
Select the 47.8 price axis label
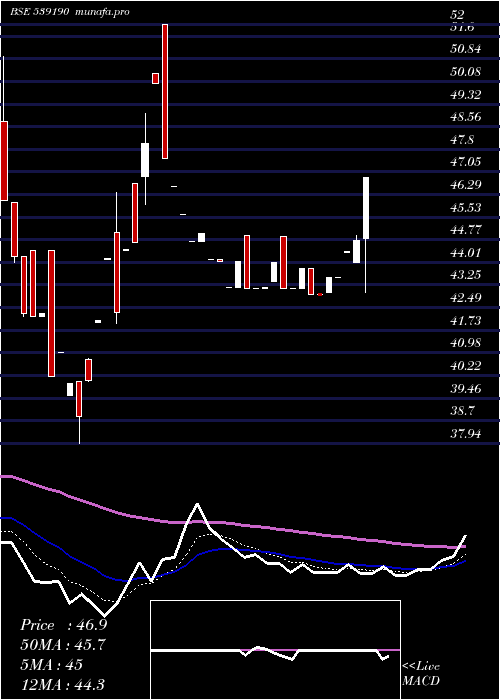coord(462,140)
